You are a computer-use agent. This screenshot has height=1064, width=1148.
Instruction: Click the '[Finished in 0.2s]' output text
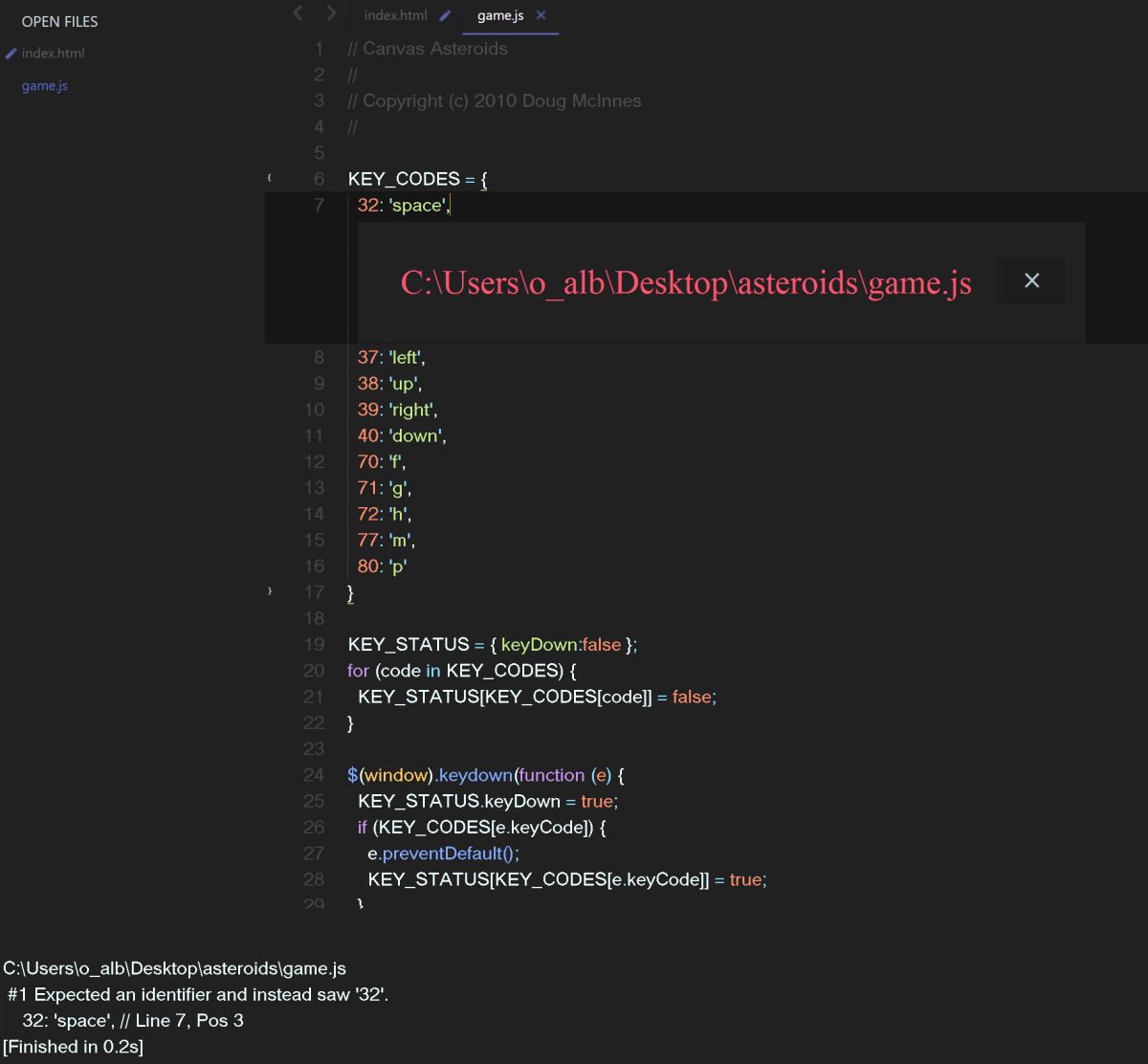point(73,1047)
